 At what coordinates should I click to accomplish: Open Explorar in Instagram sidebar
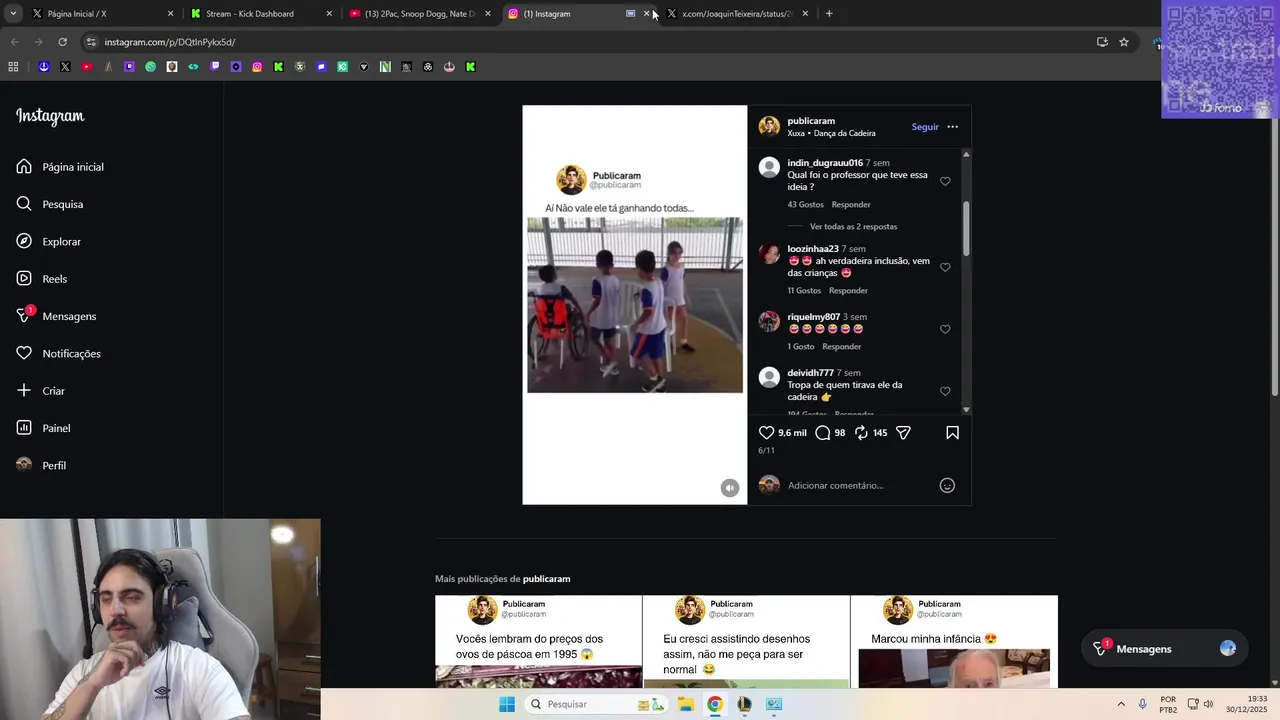click(49, 241)
